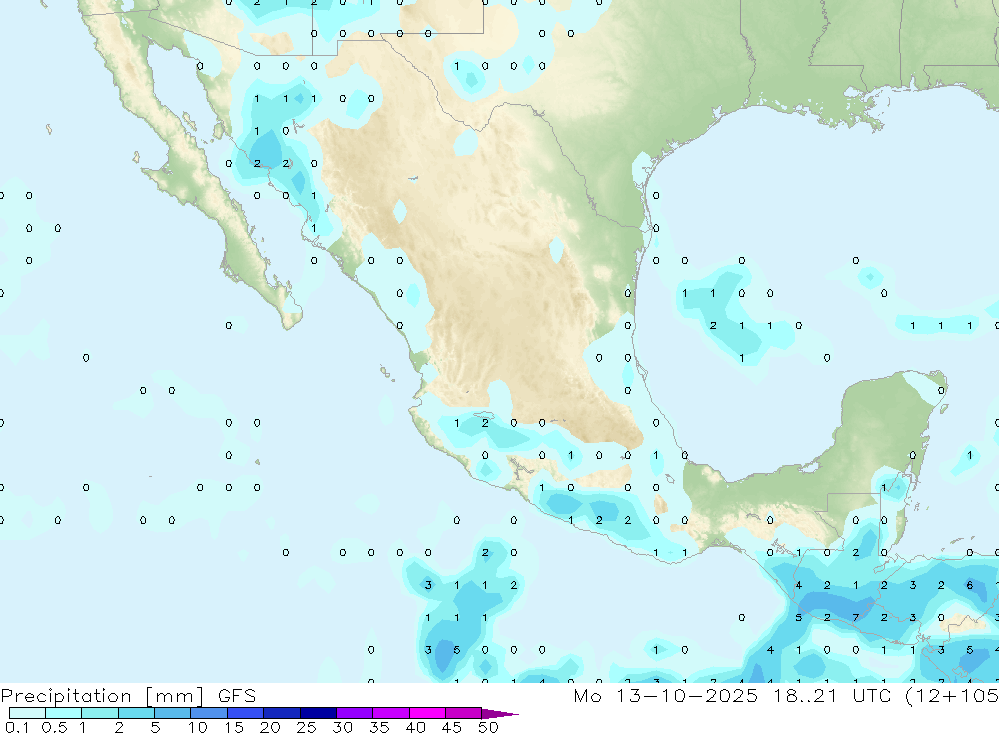Click the legend's over-50 arrow tip
The image size is (1000, 733).
[501, 713]
